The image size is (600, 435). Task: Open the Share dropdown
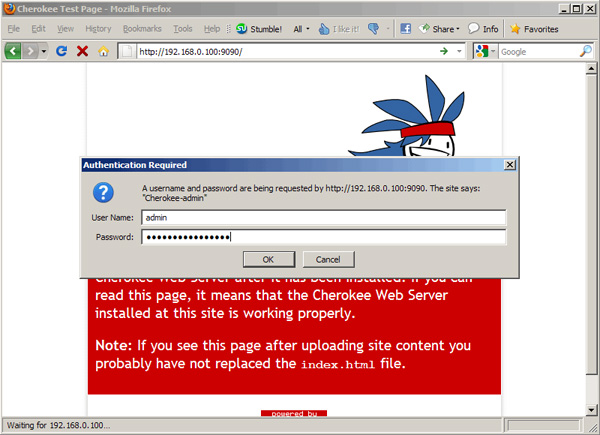coord(439,29)
